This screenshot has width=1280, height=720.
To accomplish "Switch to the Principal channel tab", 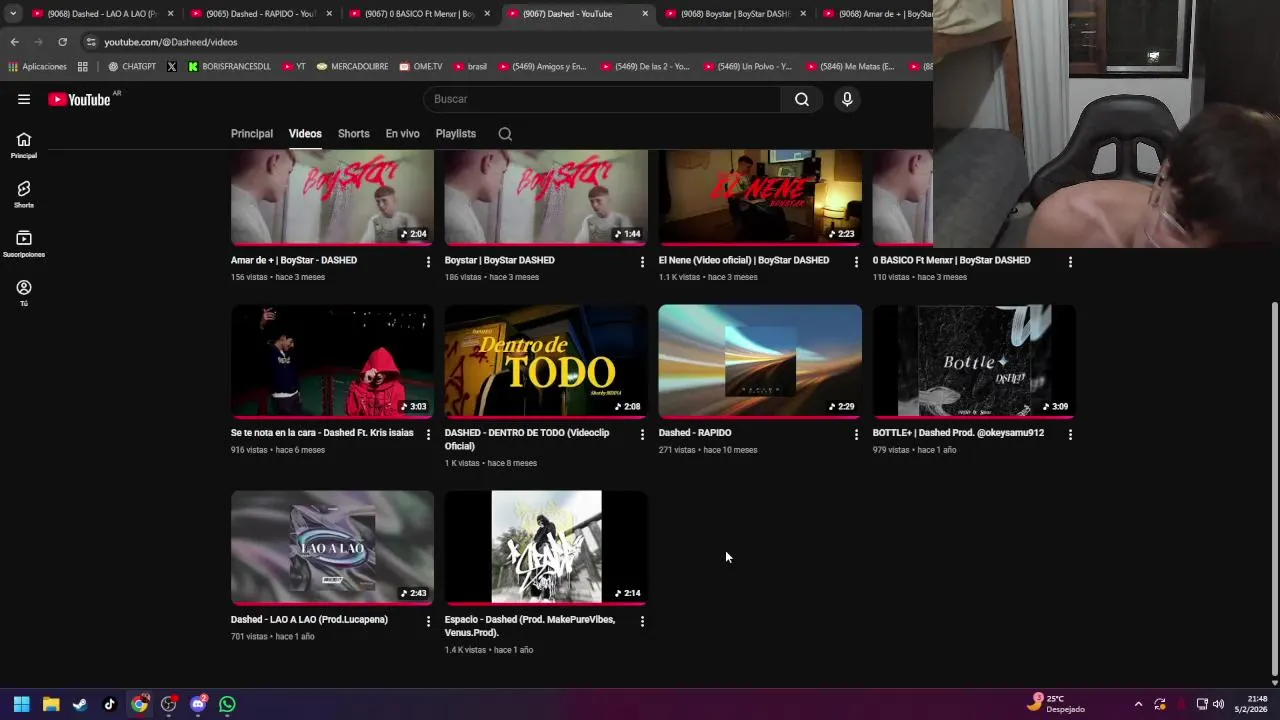I will [x=252, y=134].
